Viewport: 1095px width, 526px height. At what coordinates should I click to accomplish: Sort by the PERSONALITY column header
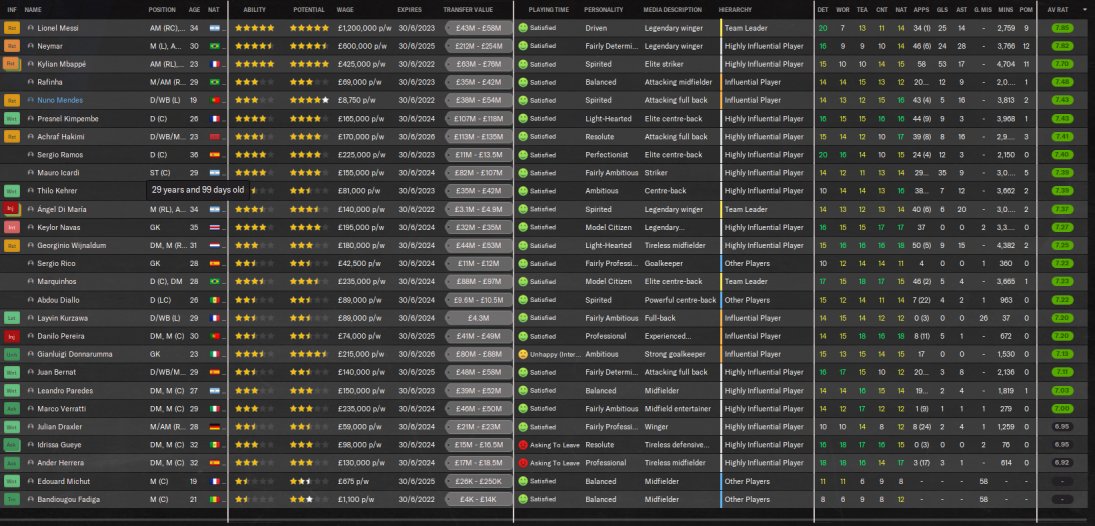coord(603,10)
